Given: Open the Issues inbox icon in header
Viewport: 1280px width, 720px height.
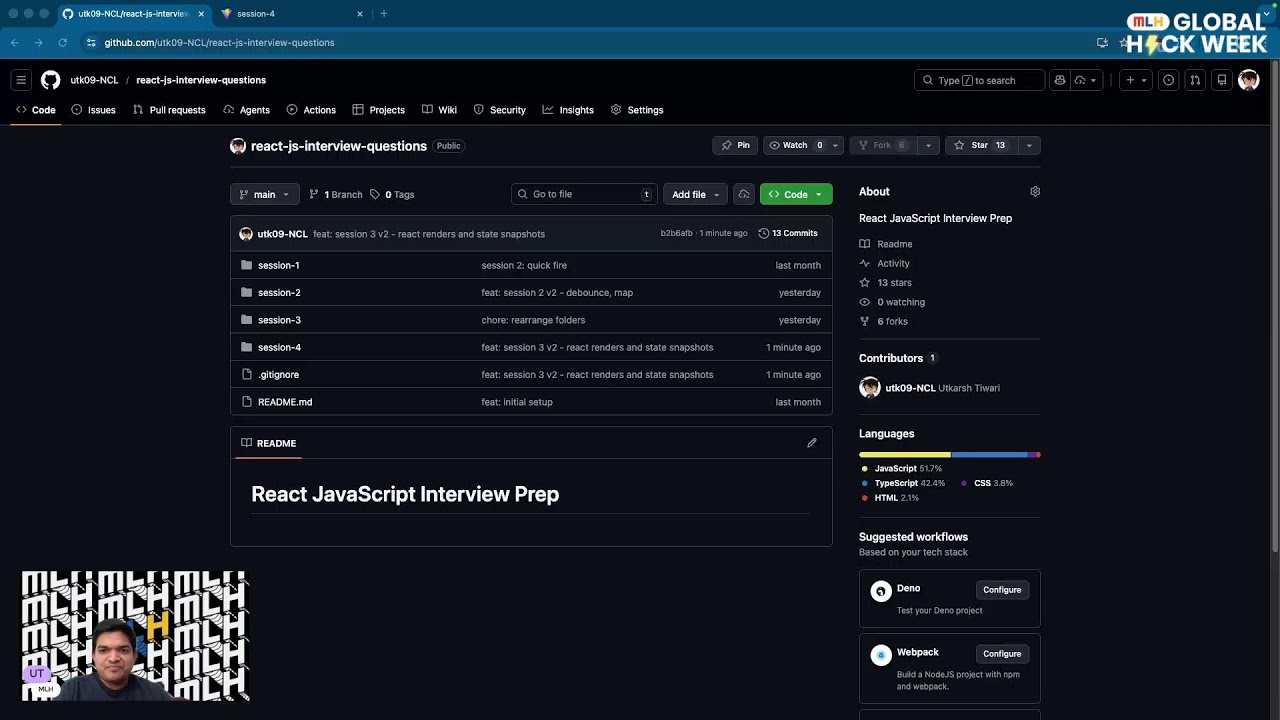Looking at the screenshot, I should 1168,80.
